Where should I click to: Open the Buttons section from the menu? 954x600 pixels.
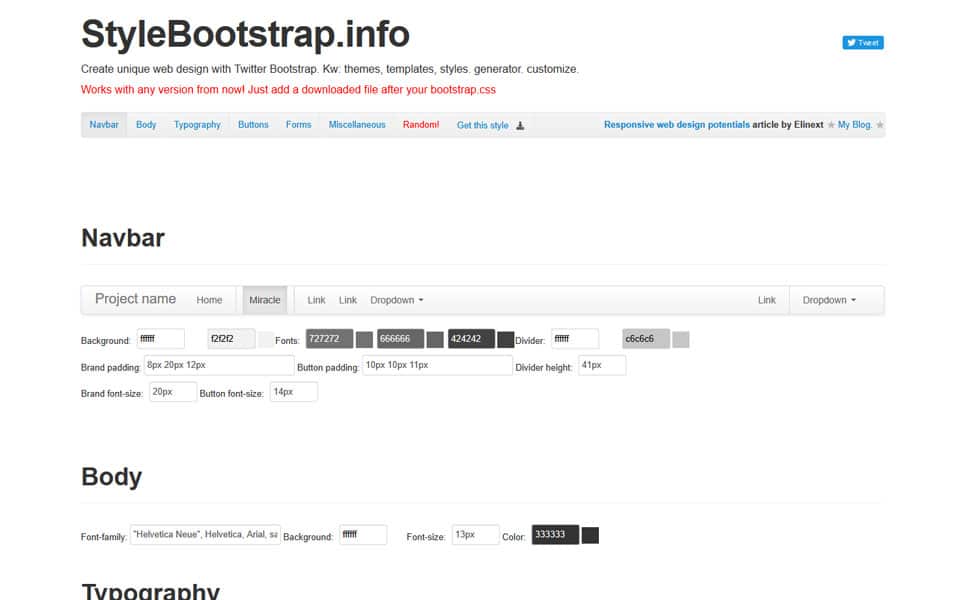coord(253,124)
